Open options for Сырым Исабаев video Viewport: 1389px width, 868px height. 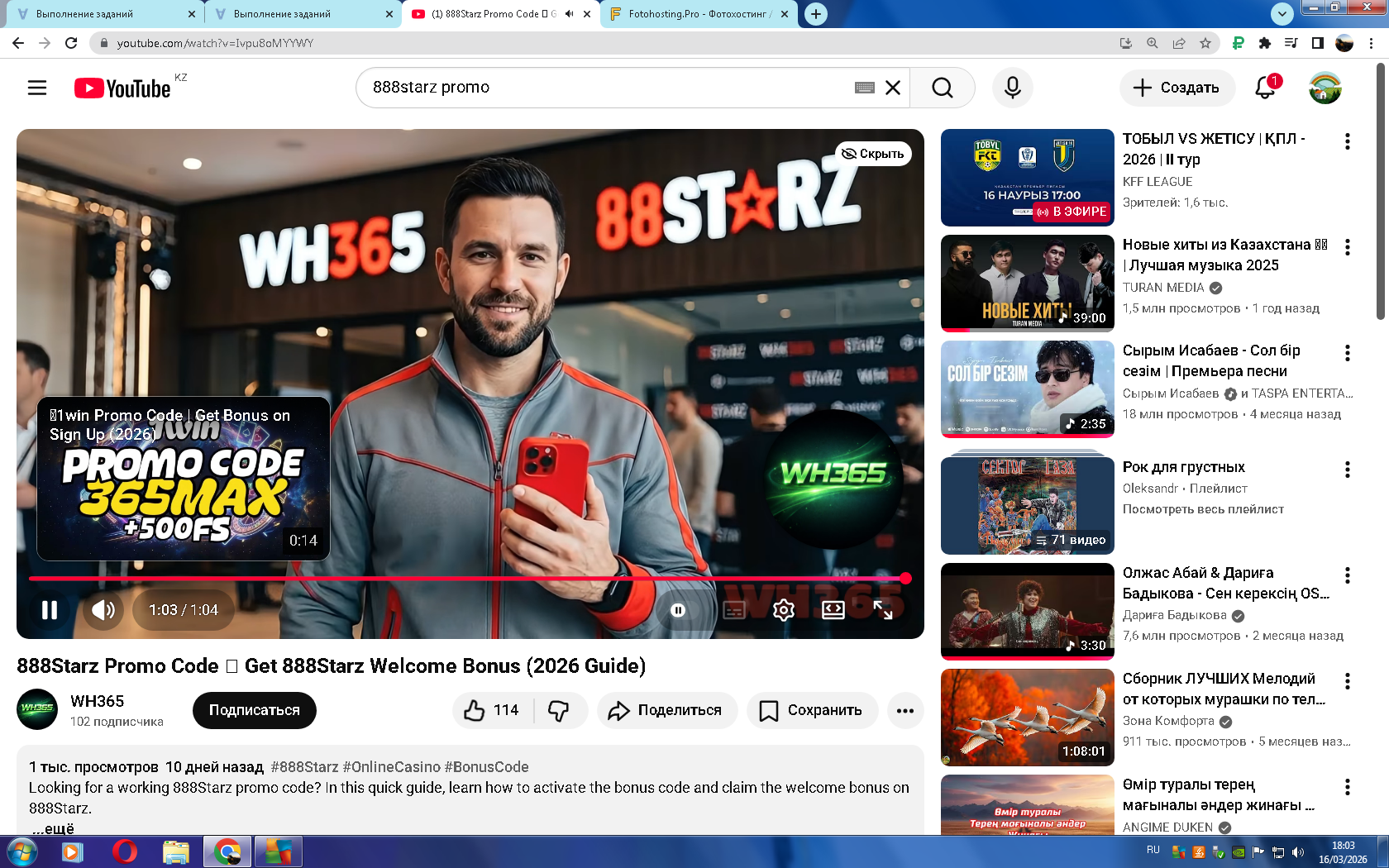(1348, 353)
